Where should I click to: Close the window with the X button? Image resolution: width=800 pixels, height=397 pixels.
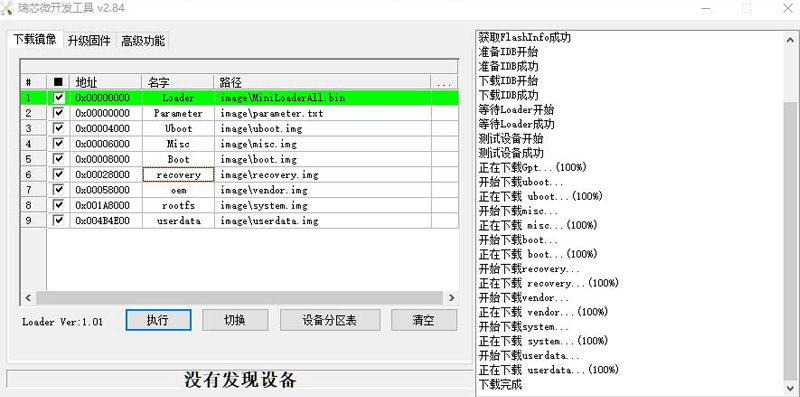pyautogui.click(x=787, y=8)
